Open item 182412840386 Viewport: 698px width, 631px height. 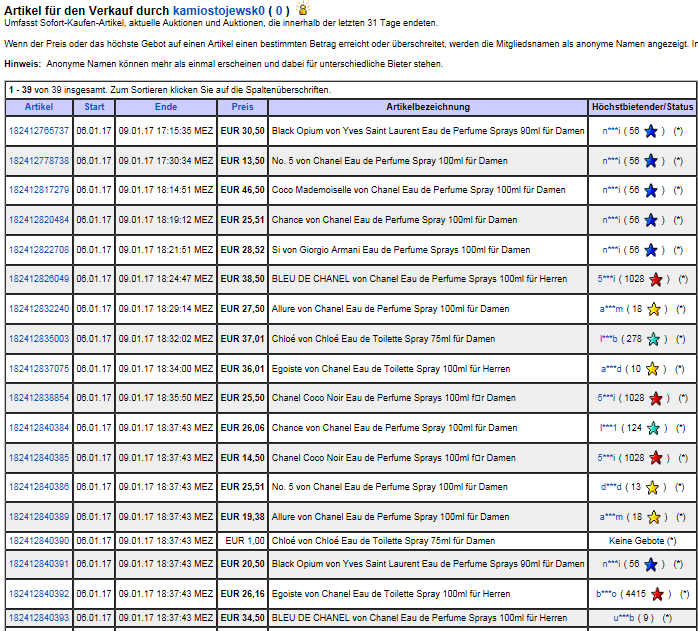coord(39,487)
